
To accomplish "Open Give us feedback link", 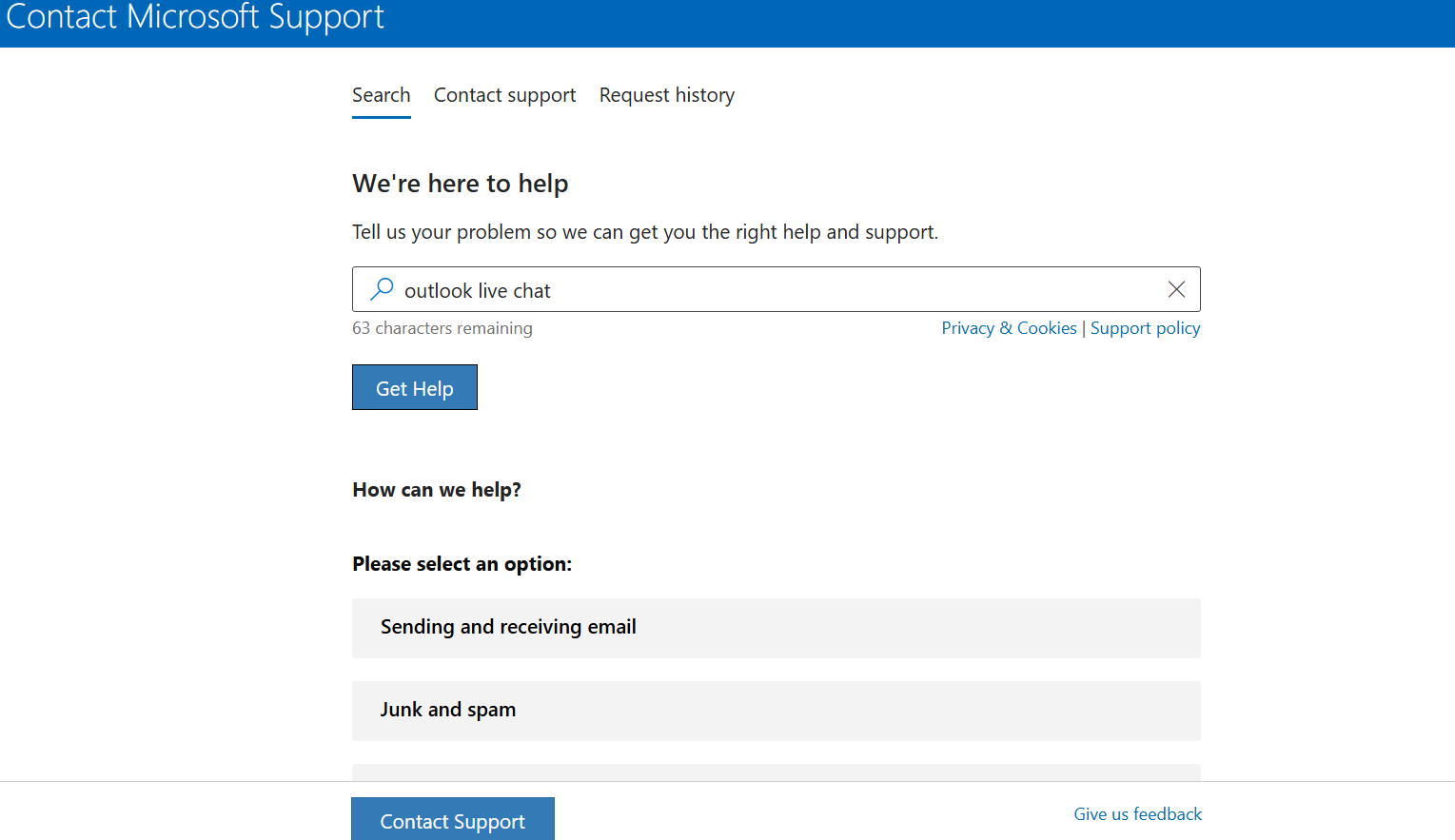I will click(1138, 814).
